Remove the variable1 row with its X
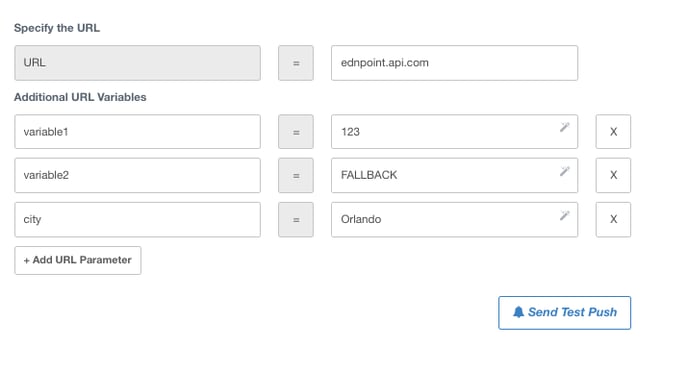 pos(613,132)
